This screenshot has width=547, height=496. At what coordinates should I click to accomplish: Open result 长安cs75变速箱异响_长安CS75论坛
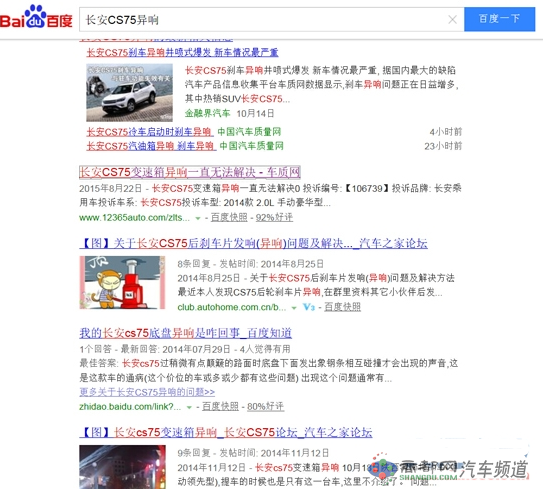[x=226, y=433]
